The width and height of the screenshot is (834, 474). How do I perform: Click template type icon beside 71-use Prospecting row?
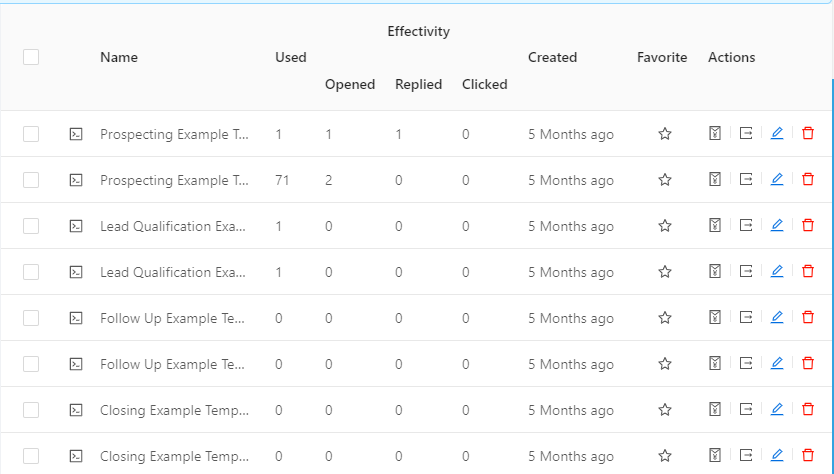(76, 180)
